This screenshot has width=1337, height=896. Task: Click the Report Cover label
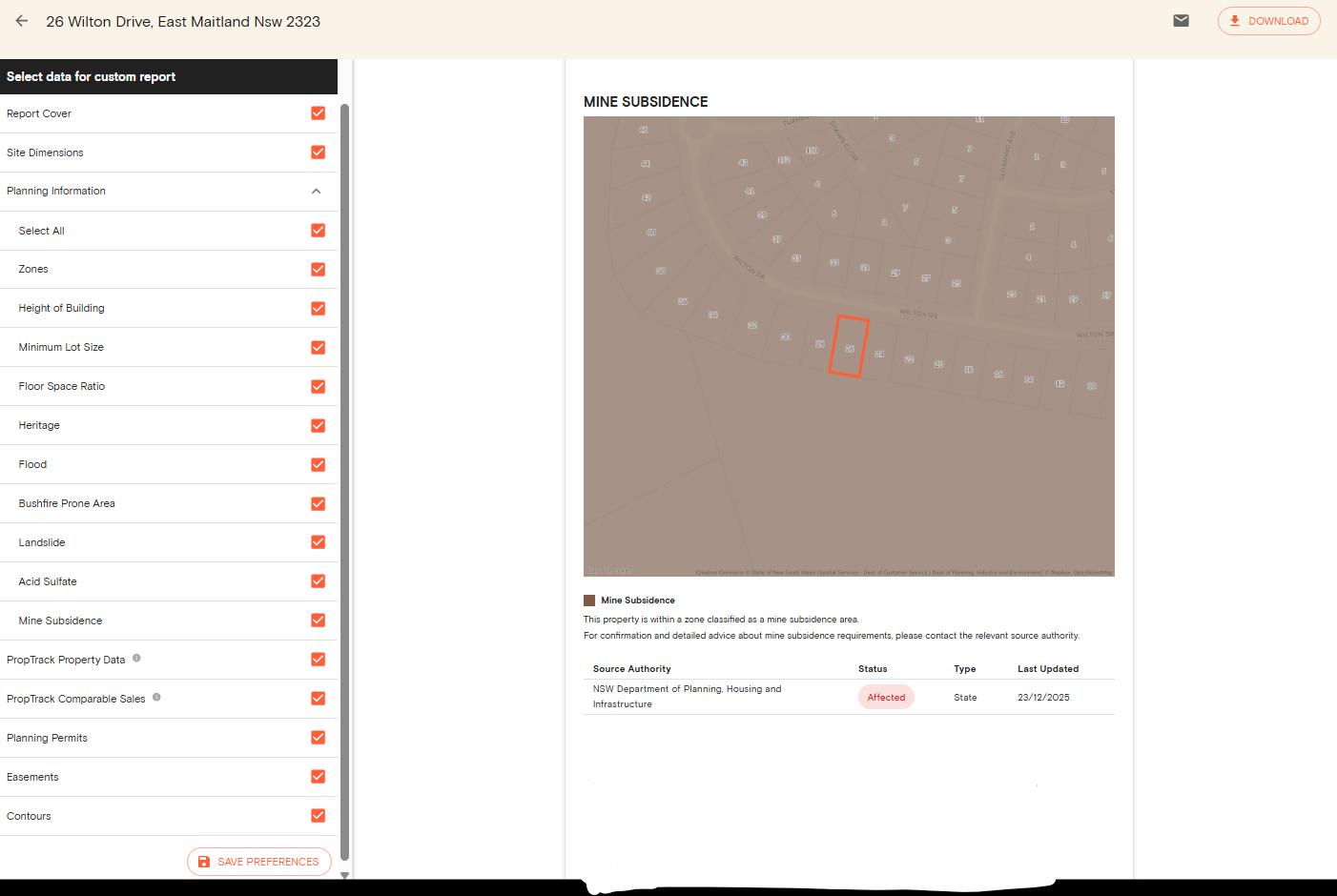pos(39,113)
